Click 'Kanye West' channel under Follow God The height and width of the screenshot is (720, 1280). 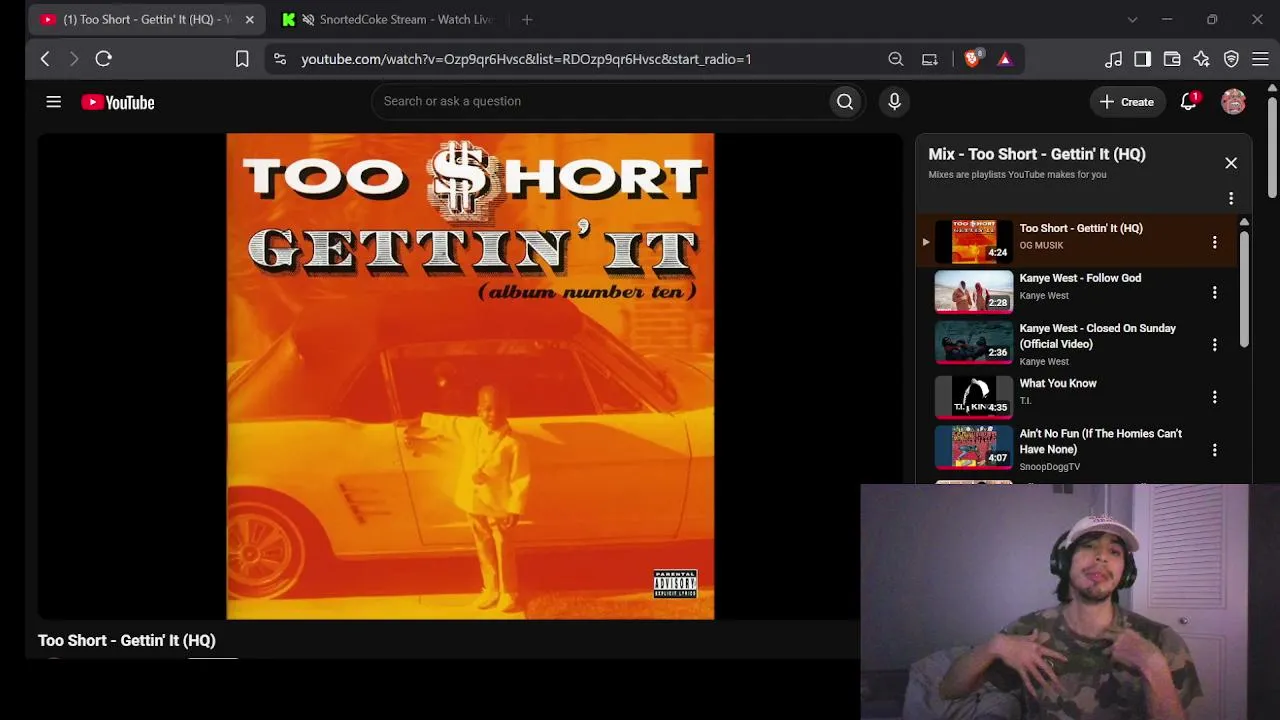(1044, 295)
